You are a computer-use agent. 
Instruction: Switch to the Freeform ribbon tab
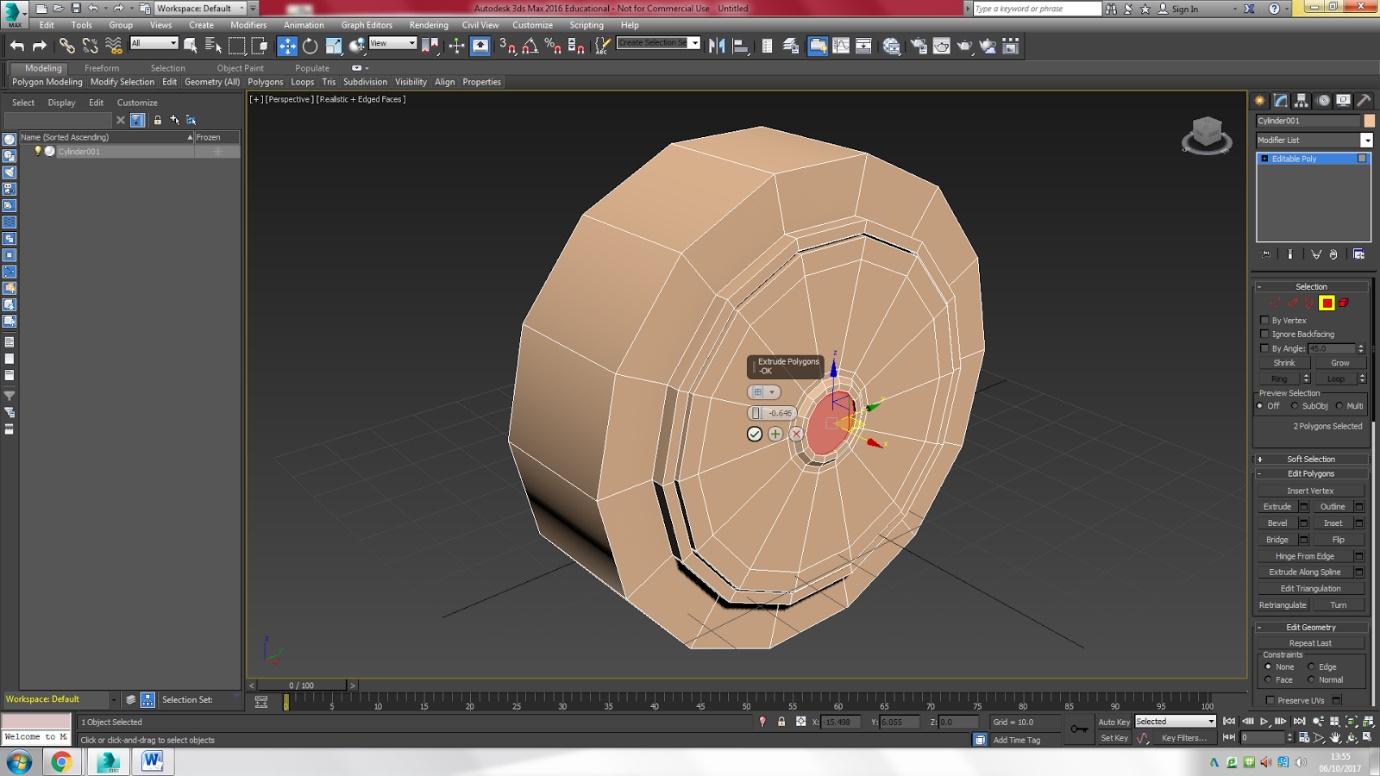(102, 68)
